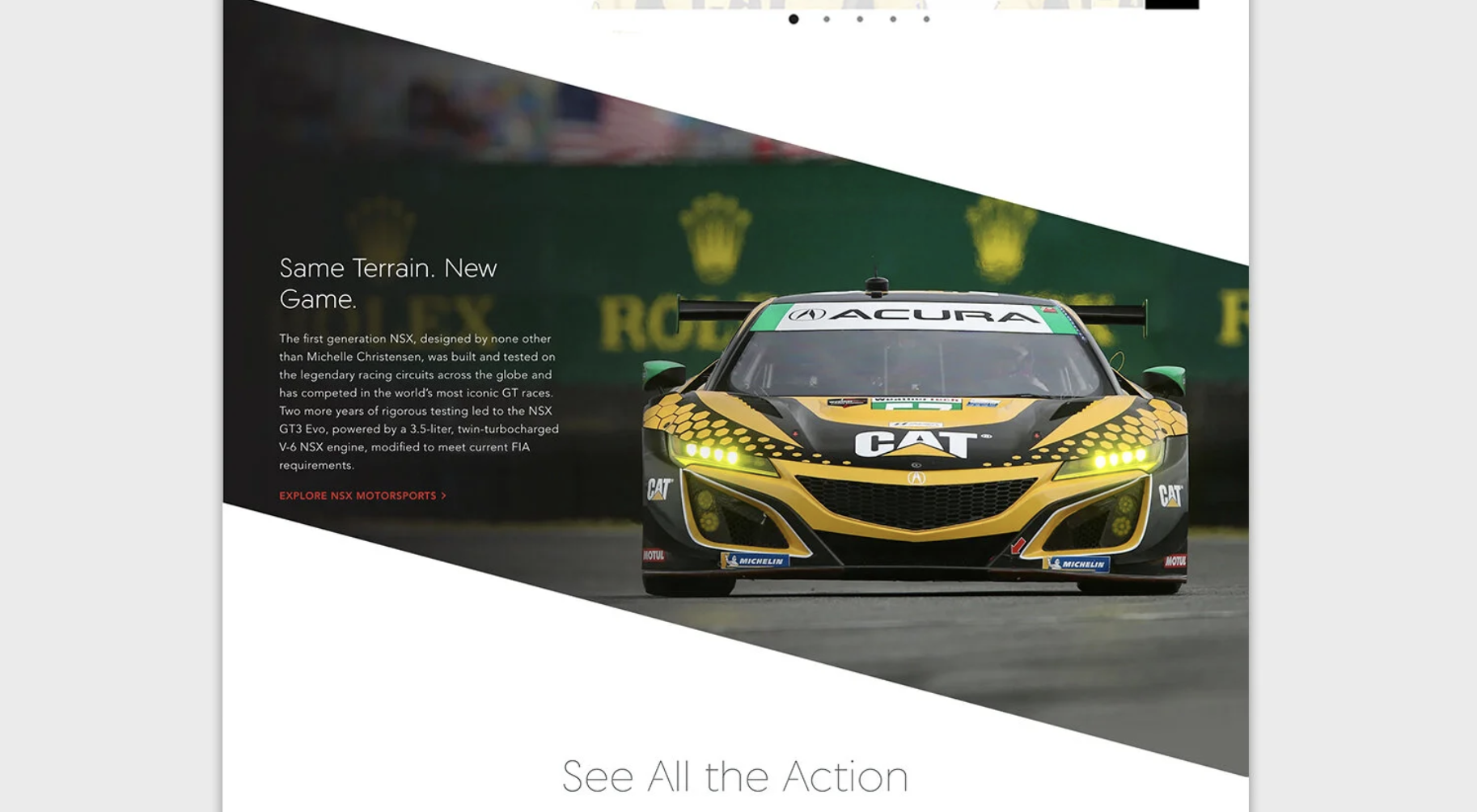
Task: Select the active first carousel dot
Action: pos(794,19)
